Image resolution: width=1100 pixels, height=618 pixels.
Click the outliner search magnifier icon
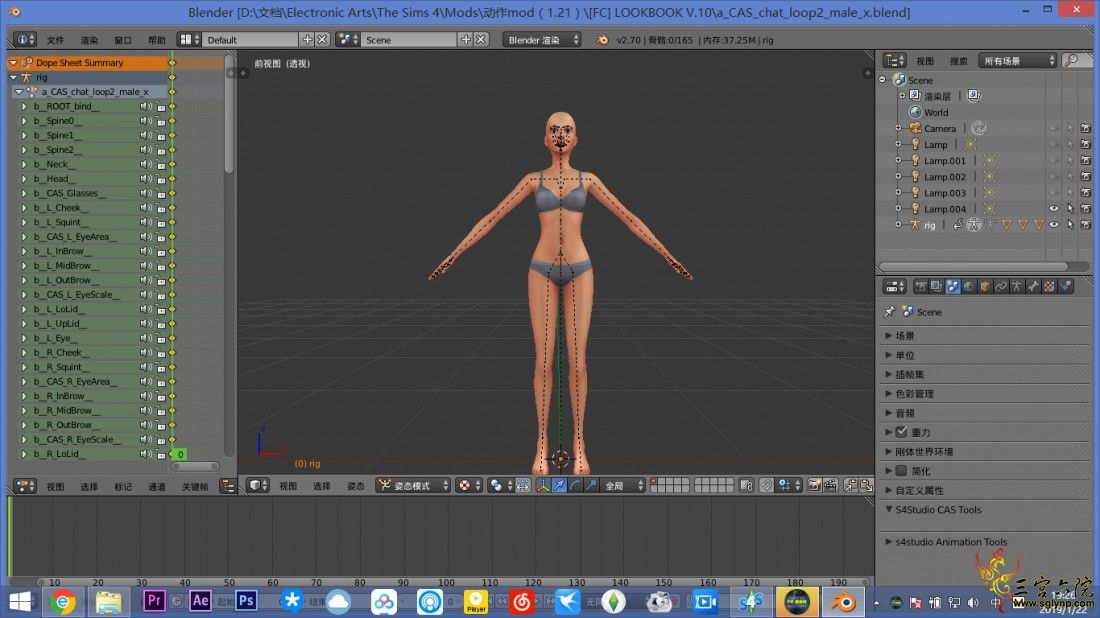click(1071, 61)
